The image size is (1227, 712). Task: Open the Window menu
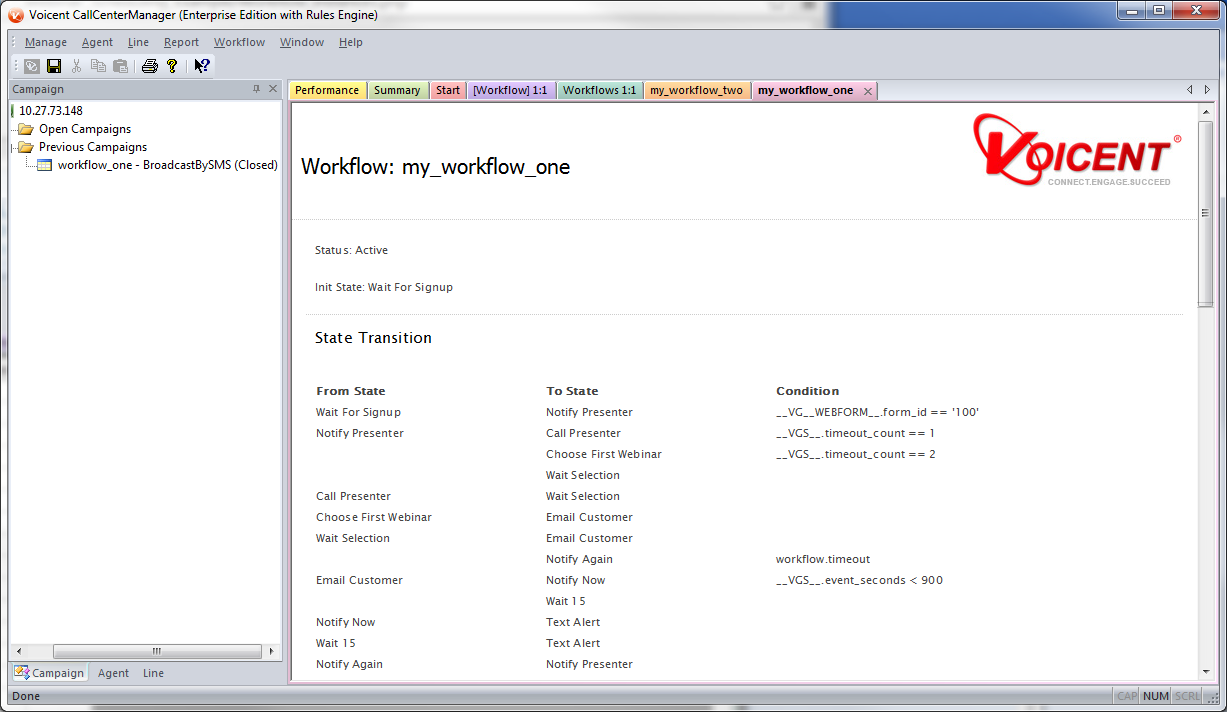[x=302, y=42]
